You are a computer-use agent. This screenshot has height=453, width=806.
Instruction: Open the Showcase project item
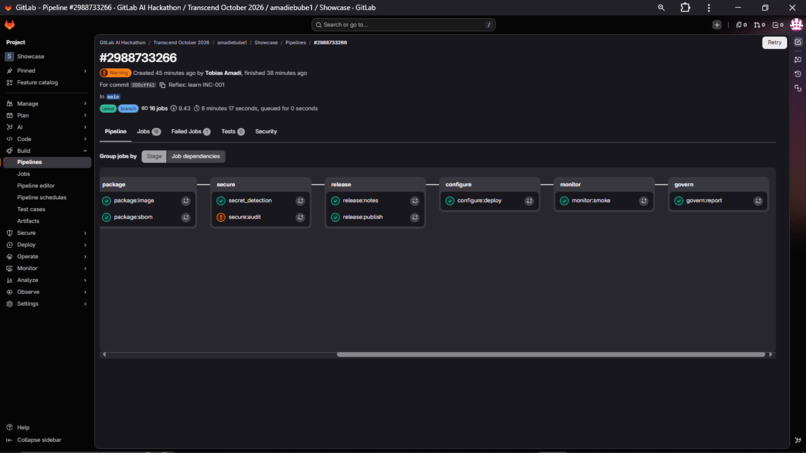(31, 57)
